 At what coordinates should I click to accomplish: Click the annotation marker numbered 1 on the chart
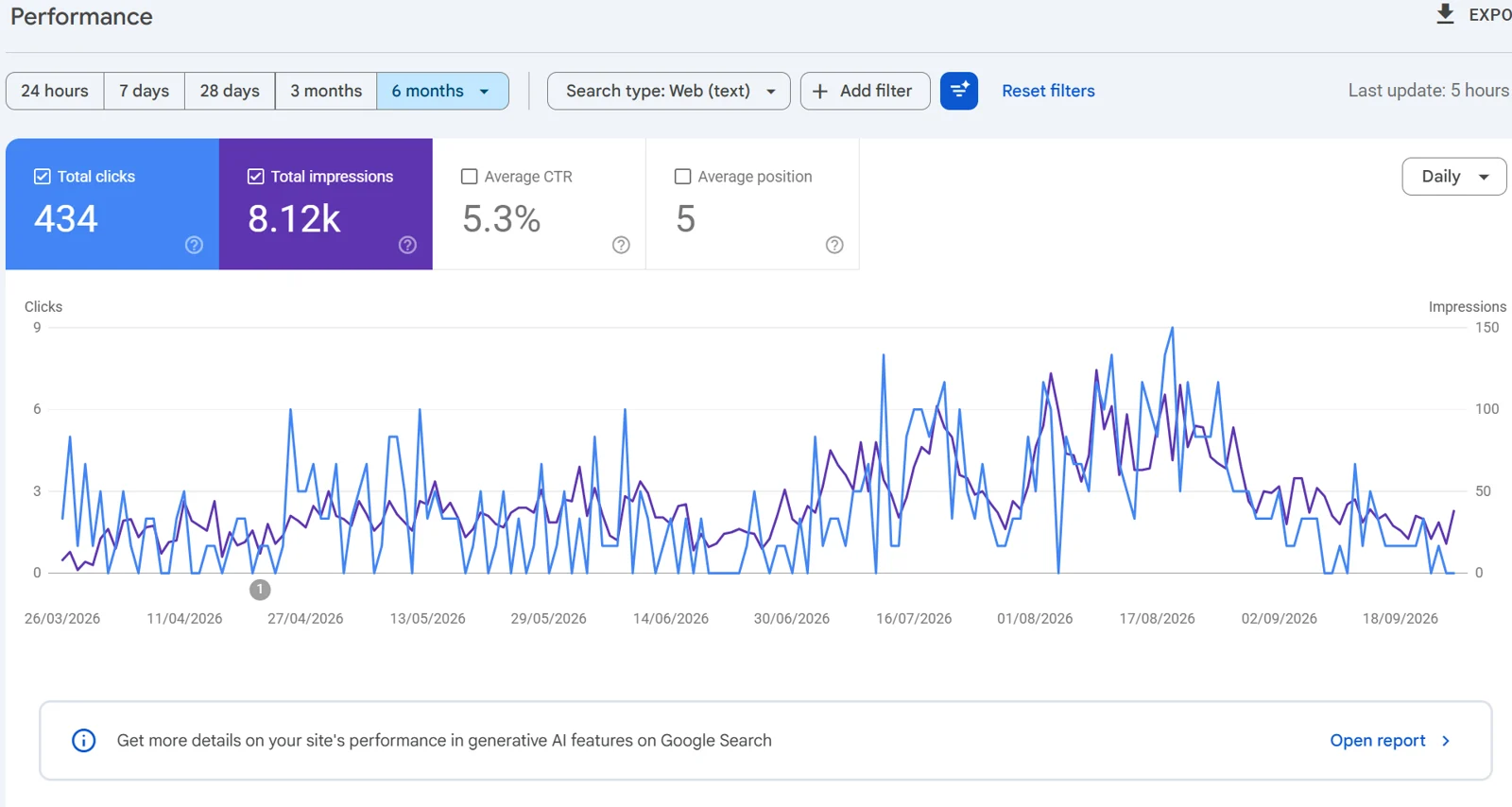(x=260, y=590)
